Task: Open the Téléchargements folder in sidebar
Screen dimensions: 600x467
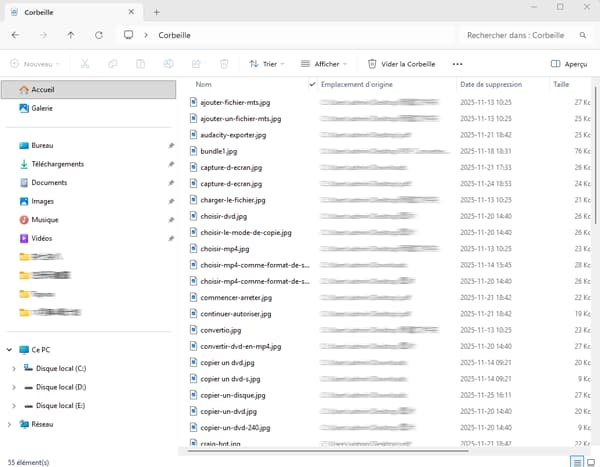Action: (x=57, y=164)
